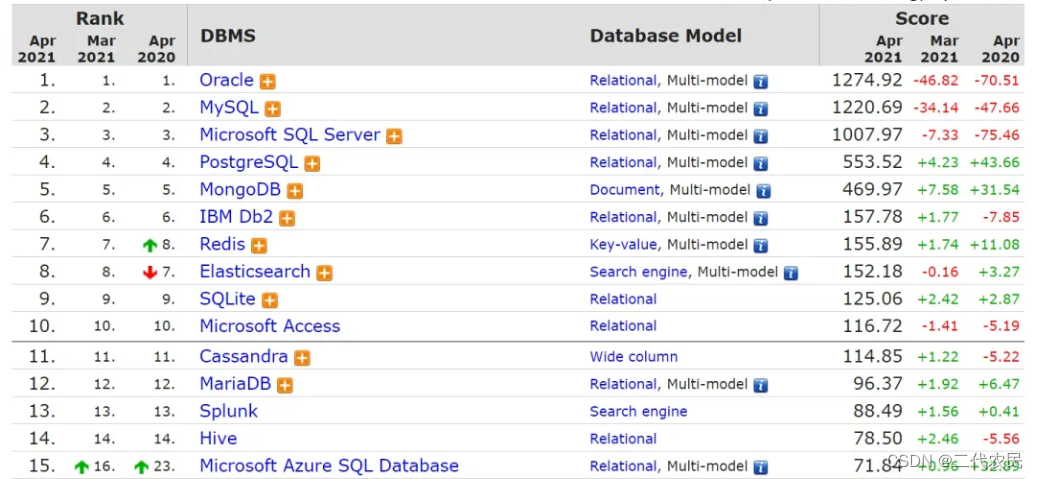Click the info icon in Oracle row
This screenshot has height=479, width=1038.
click(761, 81)
